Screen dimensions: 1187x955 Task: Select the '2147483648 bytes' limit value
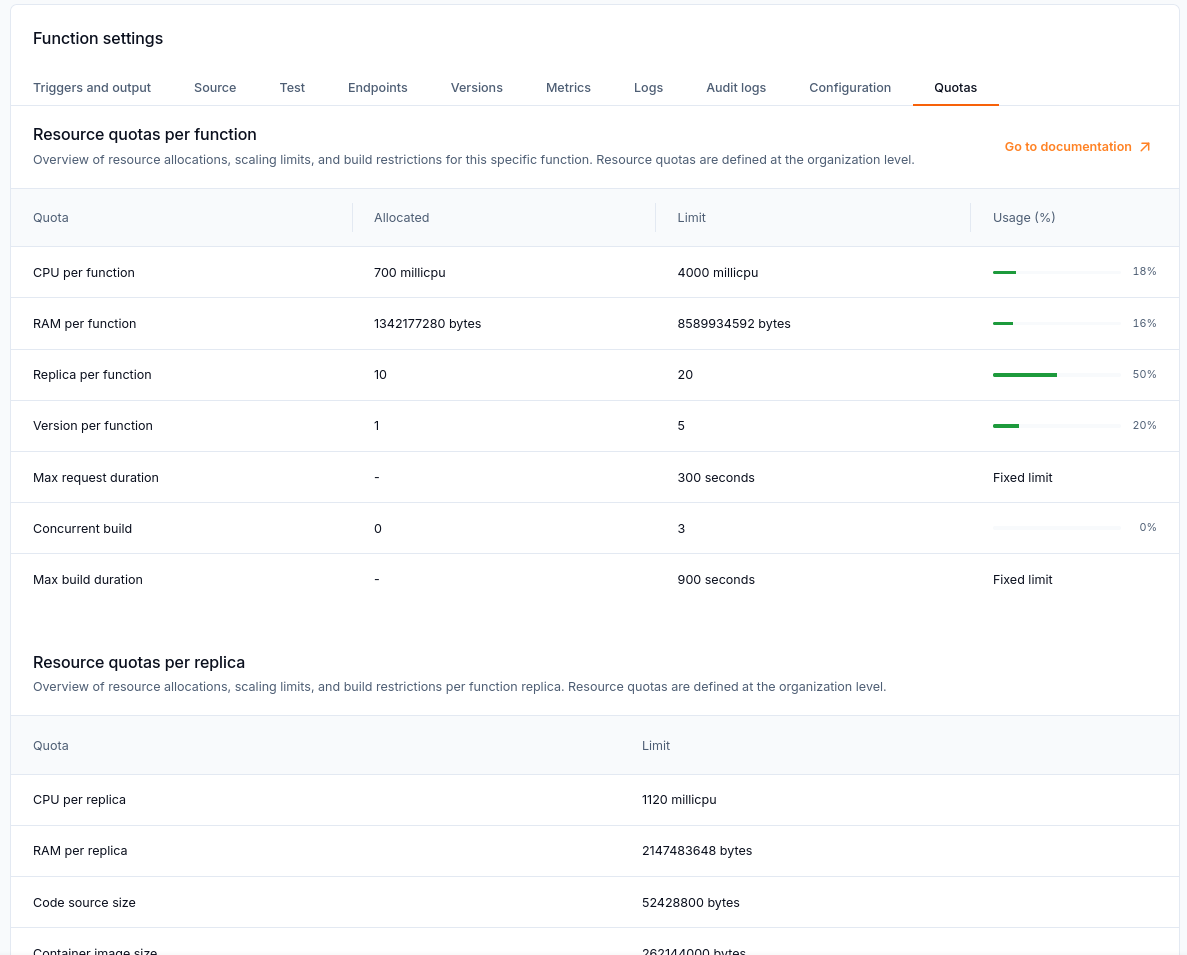tap(697, 851)
